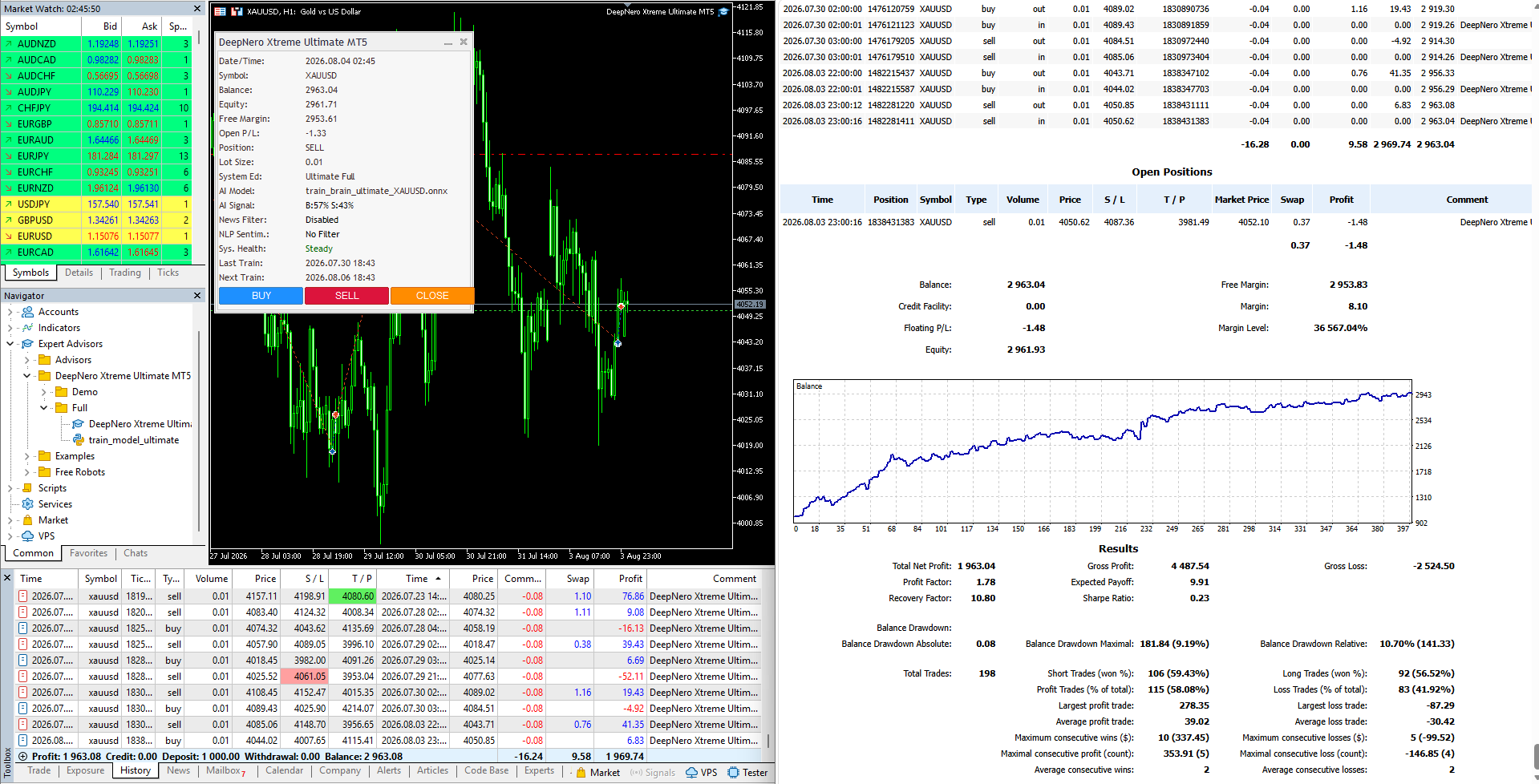Click the Free Robots folder icon
Screen dimensions: 1539x784
[x=45, y=472]
